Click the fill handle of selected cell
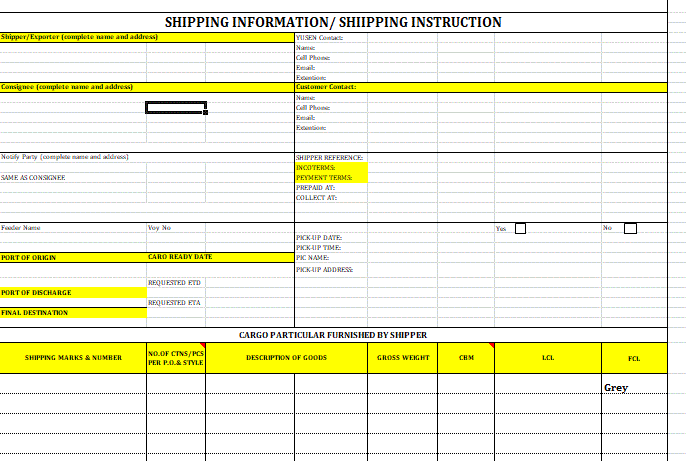 (205, 112)
